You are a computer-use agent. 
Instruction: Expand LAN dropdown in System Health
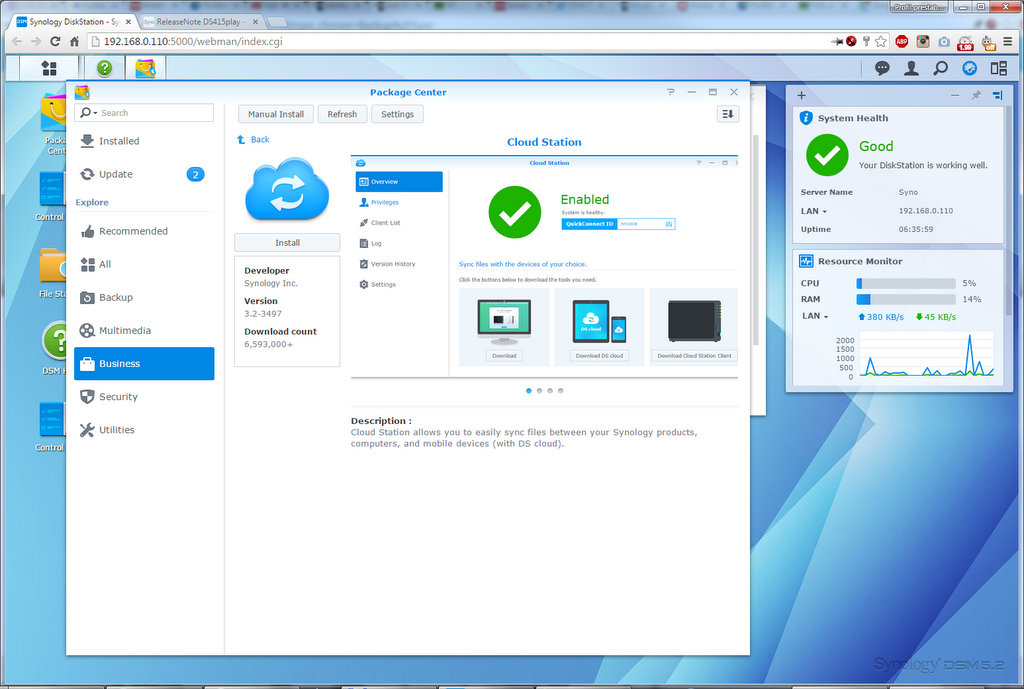pyautogui.click(x=824, y=212)
